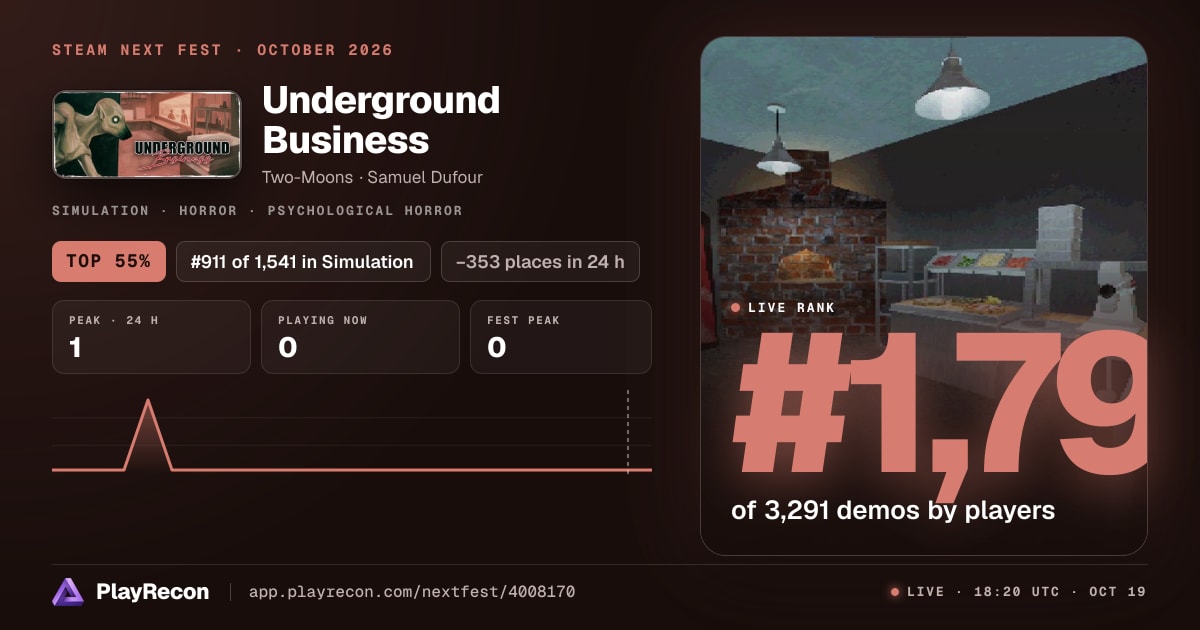Viewport: 1200px width, 630px height.
Task: Click the PlayRecon triangle logo icon
Action: pos(68,592)
